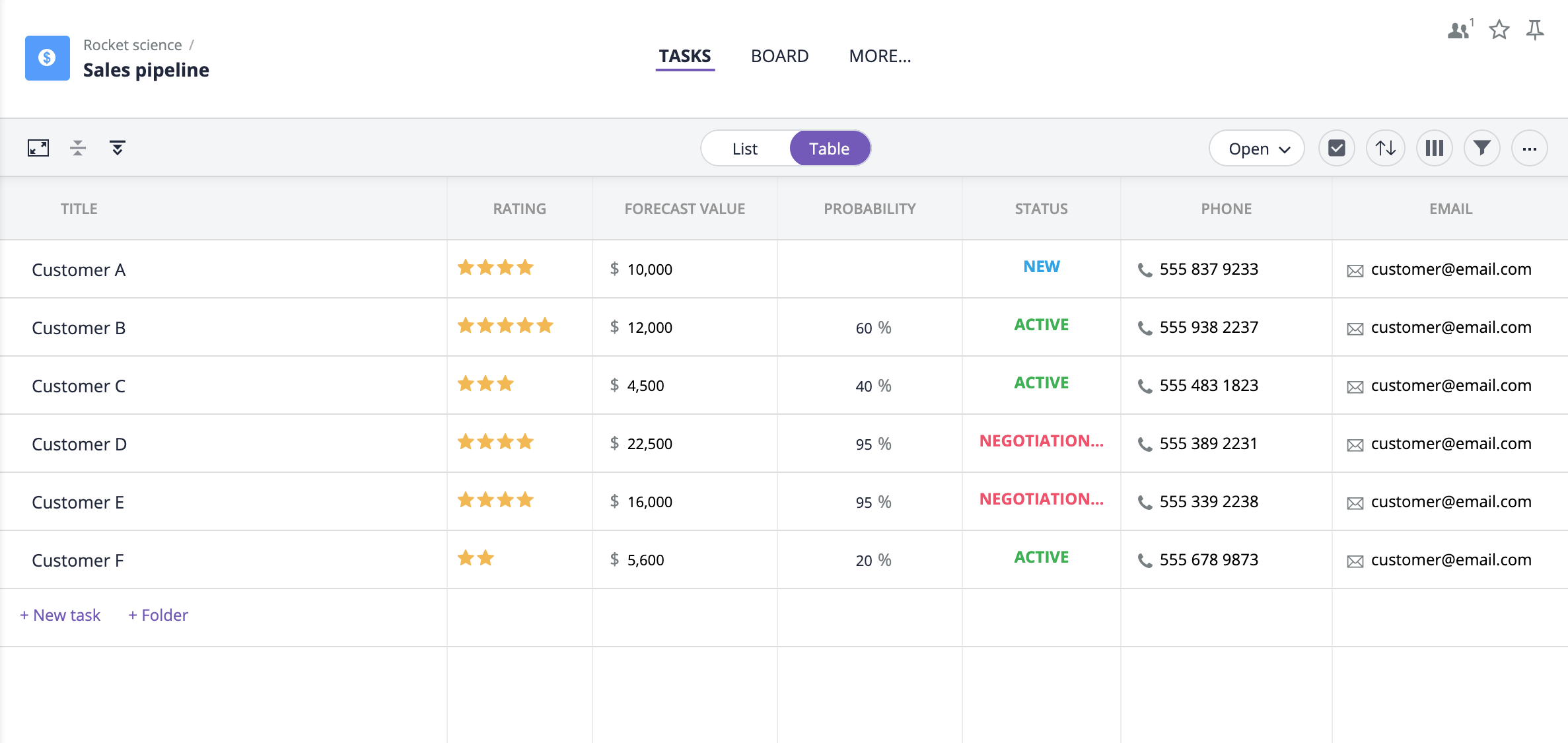Open the filter funnel button

[x=1482, y=148]
